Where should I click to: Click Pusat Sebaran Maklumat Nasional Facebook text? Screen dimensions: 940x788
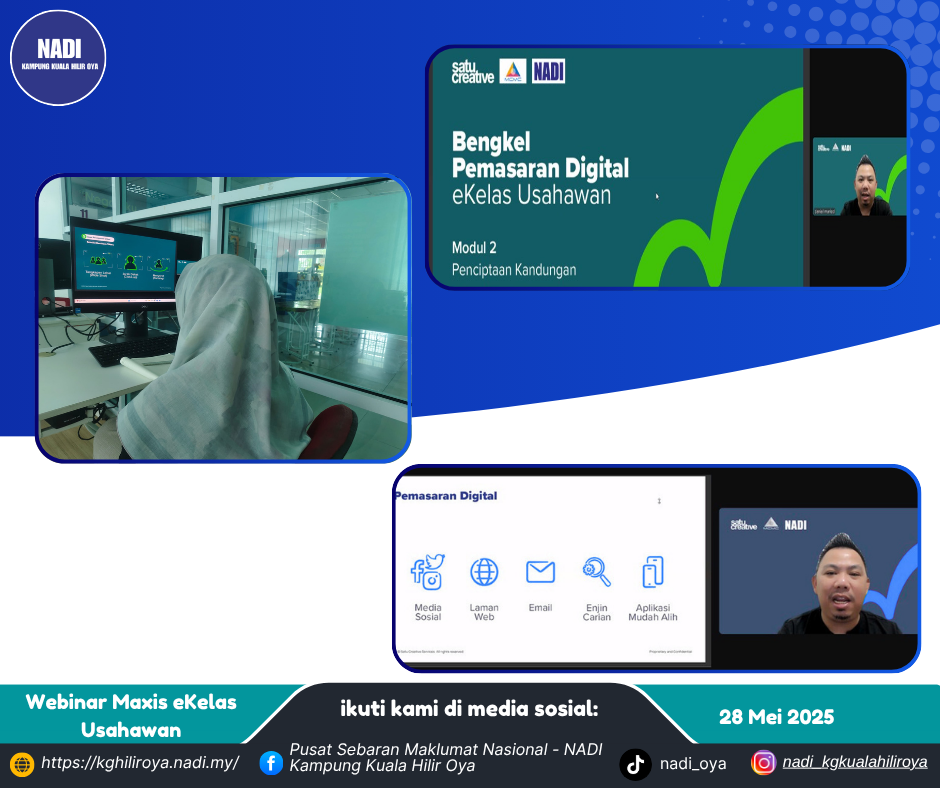point(445,757)
